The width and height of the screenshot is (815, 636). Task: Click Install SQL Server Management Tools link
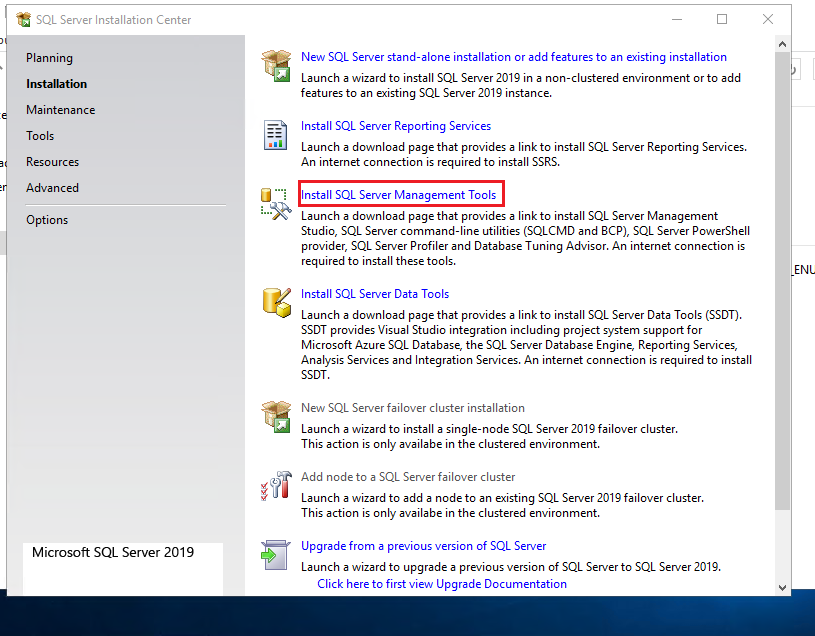[x=398, y=195]
